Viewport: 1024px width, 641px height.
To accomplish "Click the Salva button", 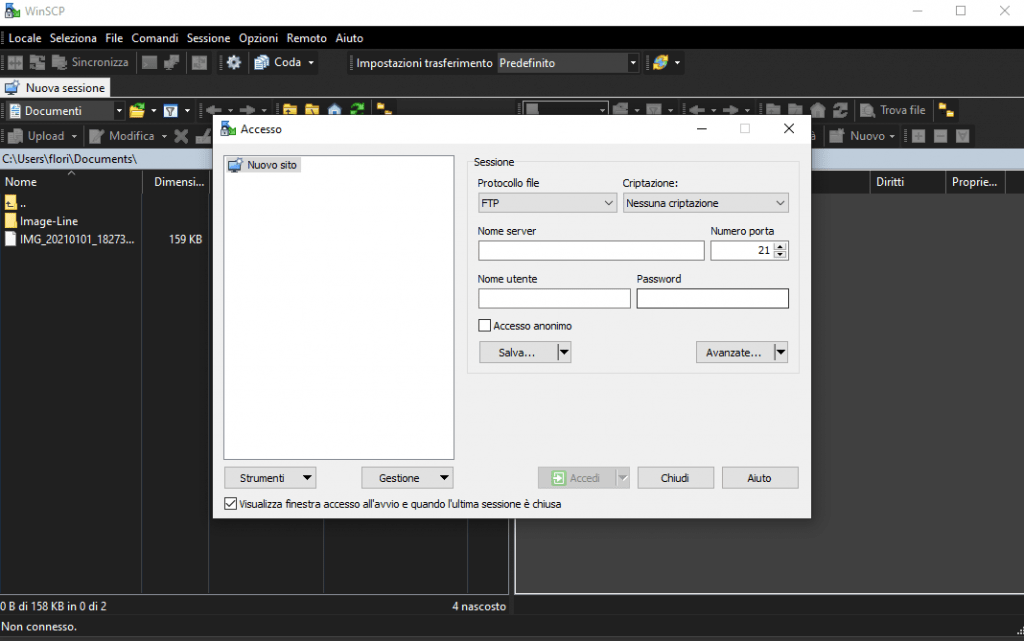I will (x=516, y=351).
